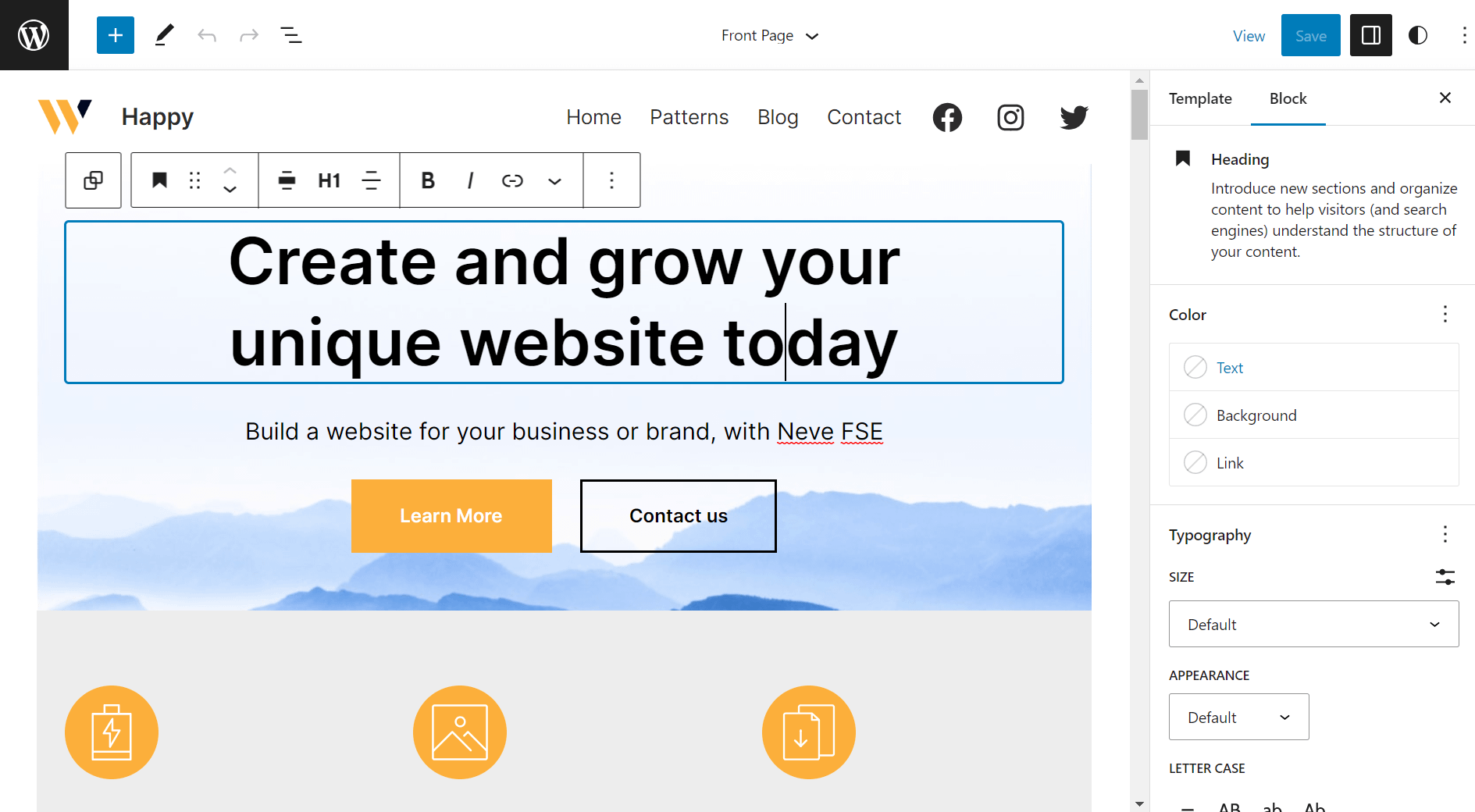Screen dimensions: 1475x812
Task: Switch to the Block tab
Action: 1288,98
